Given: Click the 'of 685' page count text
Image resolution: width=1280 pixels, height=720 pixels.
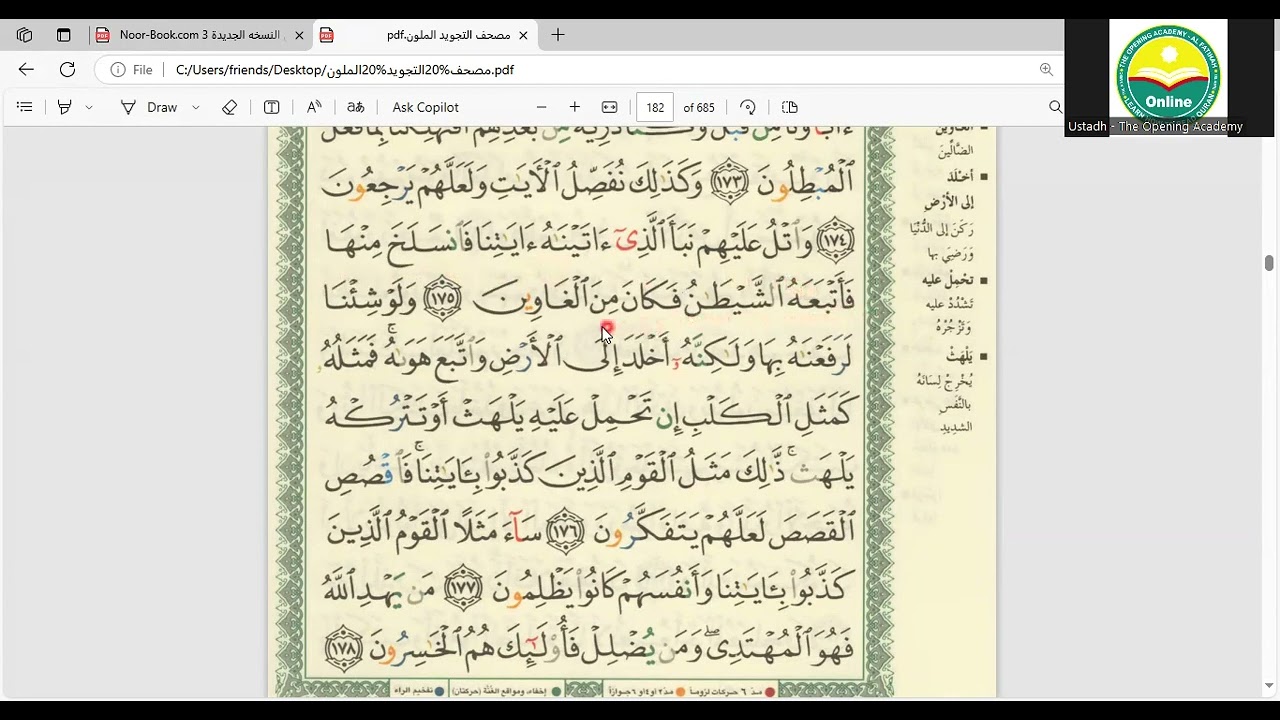Looking at the screenshot, I should pos(699,107).
